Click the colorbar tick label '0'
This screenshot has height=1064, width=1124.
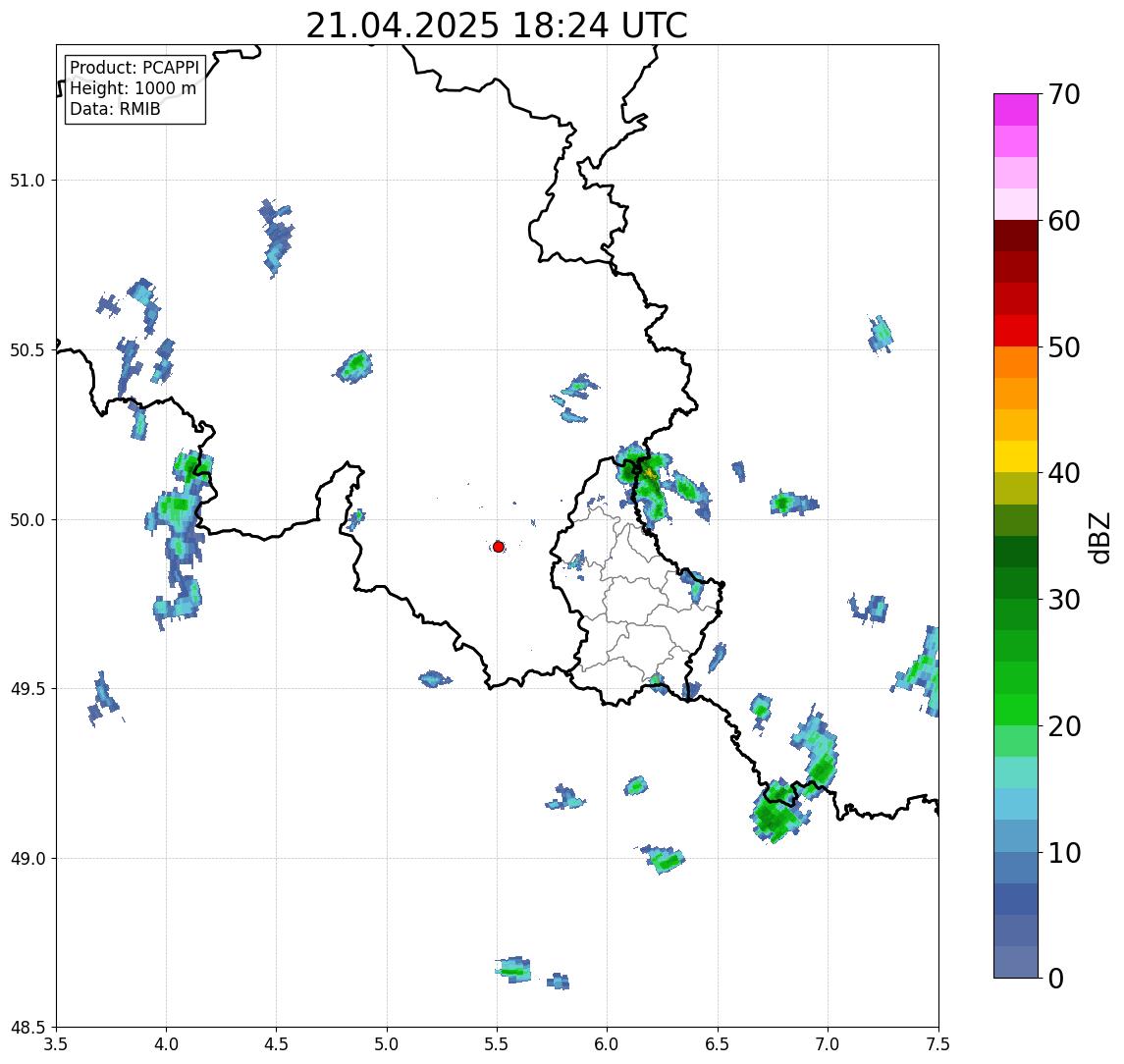click(x=1056, y=978)
